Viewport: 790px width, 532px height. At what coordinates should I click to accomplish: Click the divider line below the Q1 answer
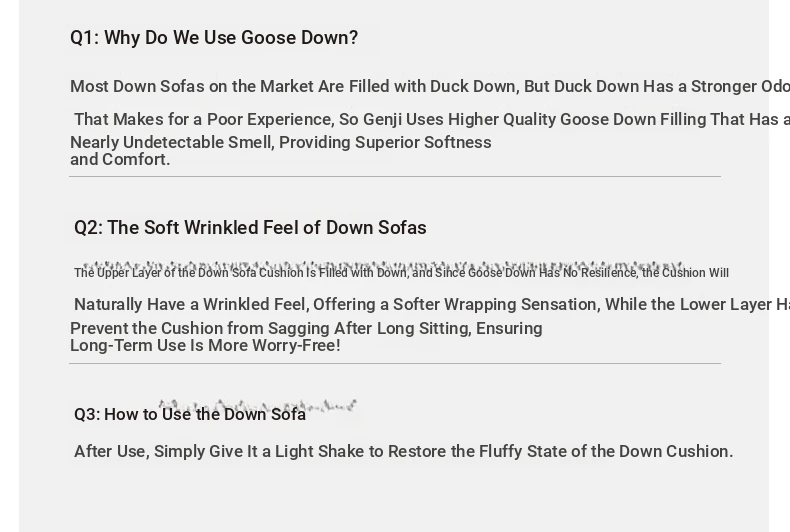click(395, 176)
